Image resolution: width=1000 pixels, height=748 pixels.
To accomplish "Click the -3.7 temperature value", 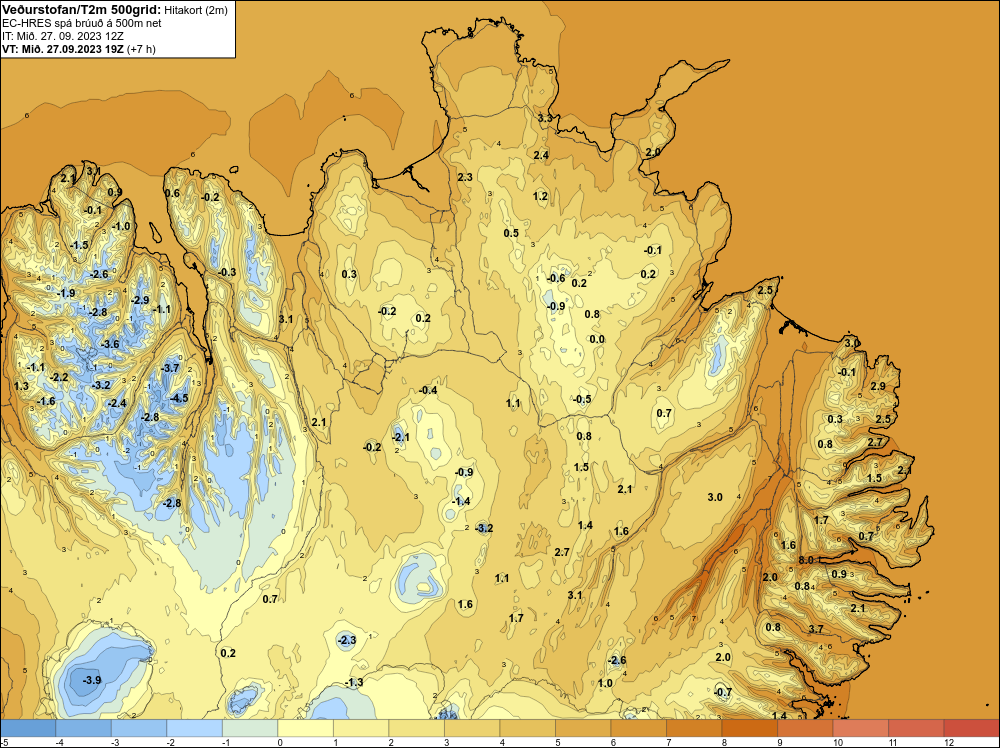I will [170, 368].
